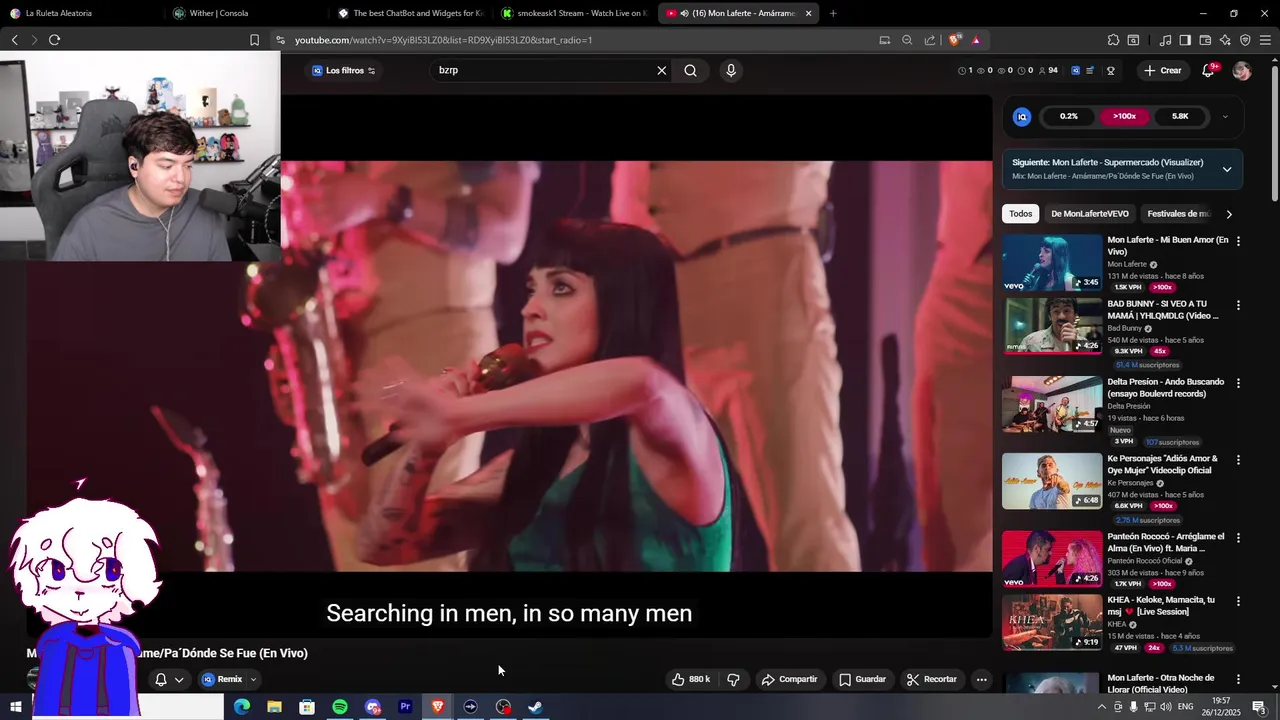Open Panteón Rococó Arréglame el Alma thumbnail
Viewport: 1280px width, 720px height.
(x=1052, y=558)
